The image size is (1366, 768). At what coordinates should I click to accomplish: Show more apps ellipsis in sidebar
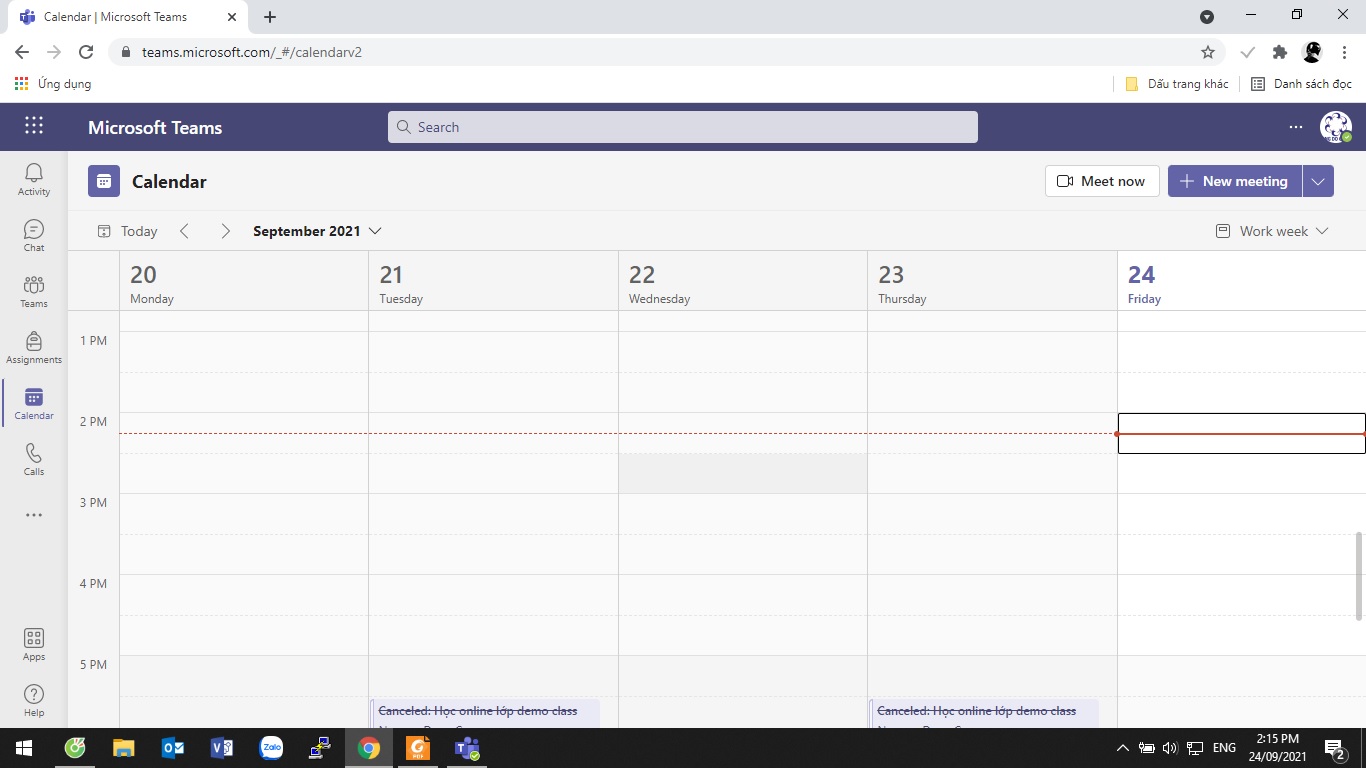(34, 515)
